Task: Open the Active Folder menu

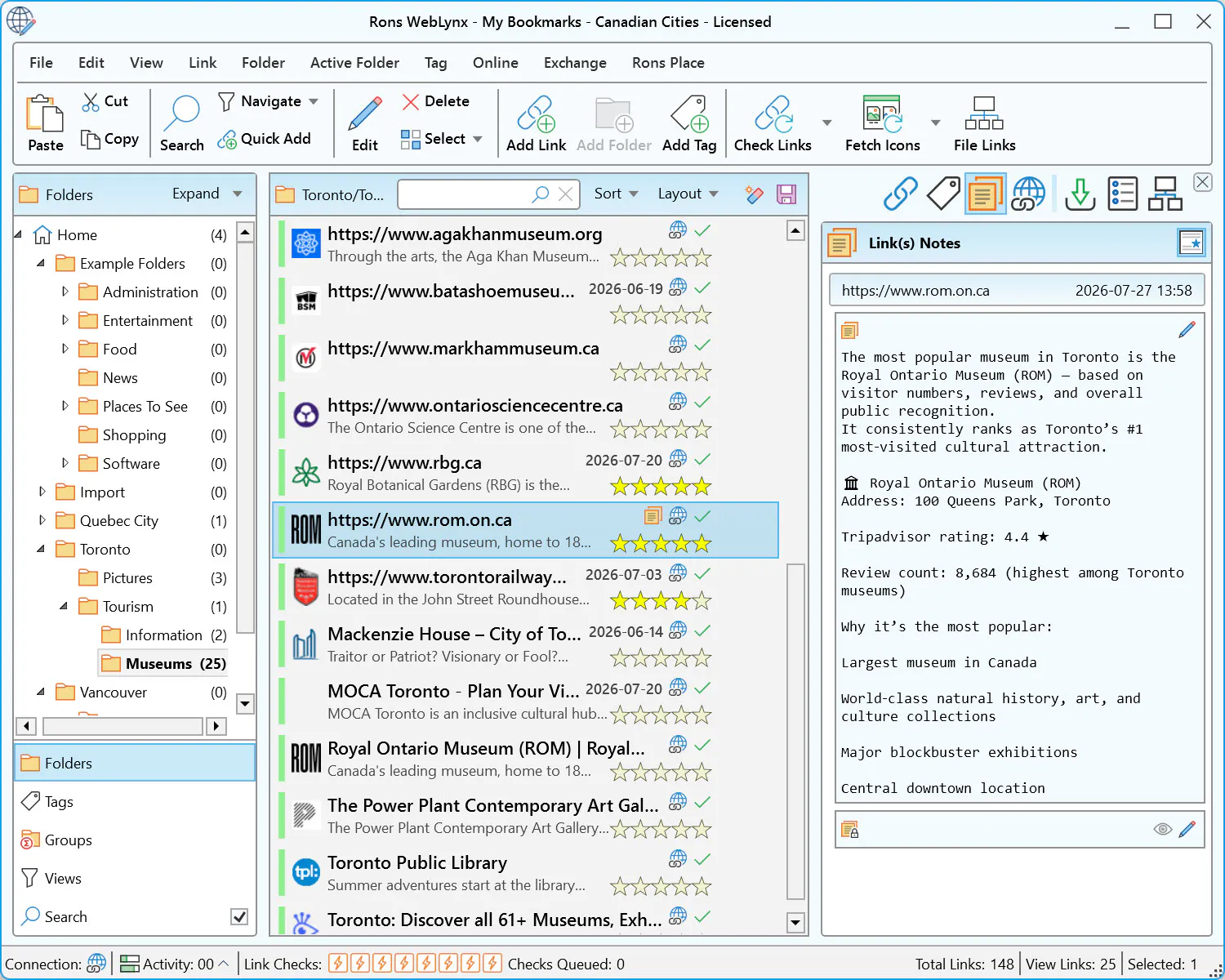Action: 354,63
